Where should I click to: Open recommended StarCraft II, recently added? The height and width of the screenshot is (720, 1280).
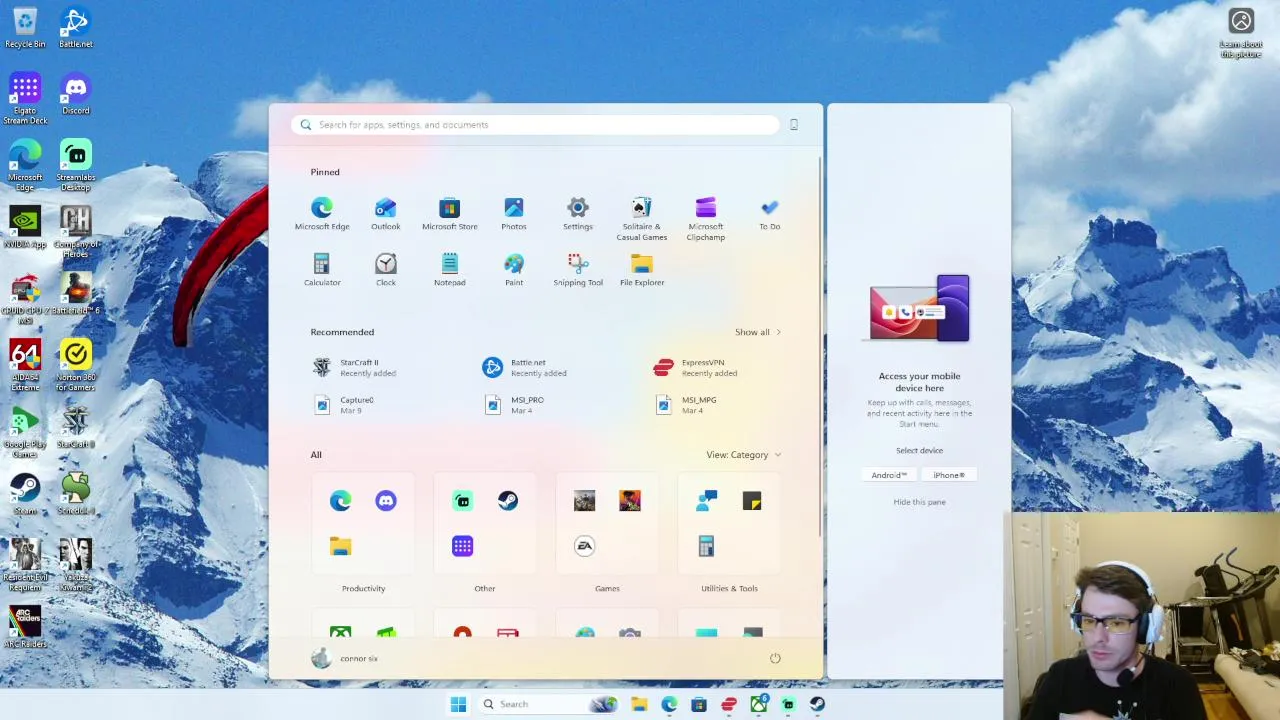pos(356,368)
